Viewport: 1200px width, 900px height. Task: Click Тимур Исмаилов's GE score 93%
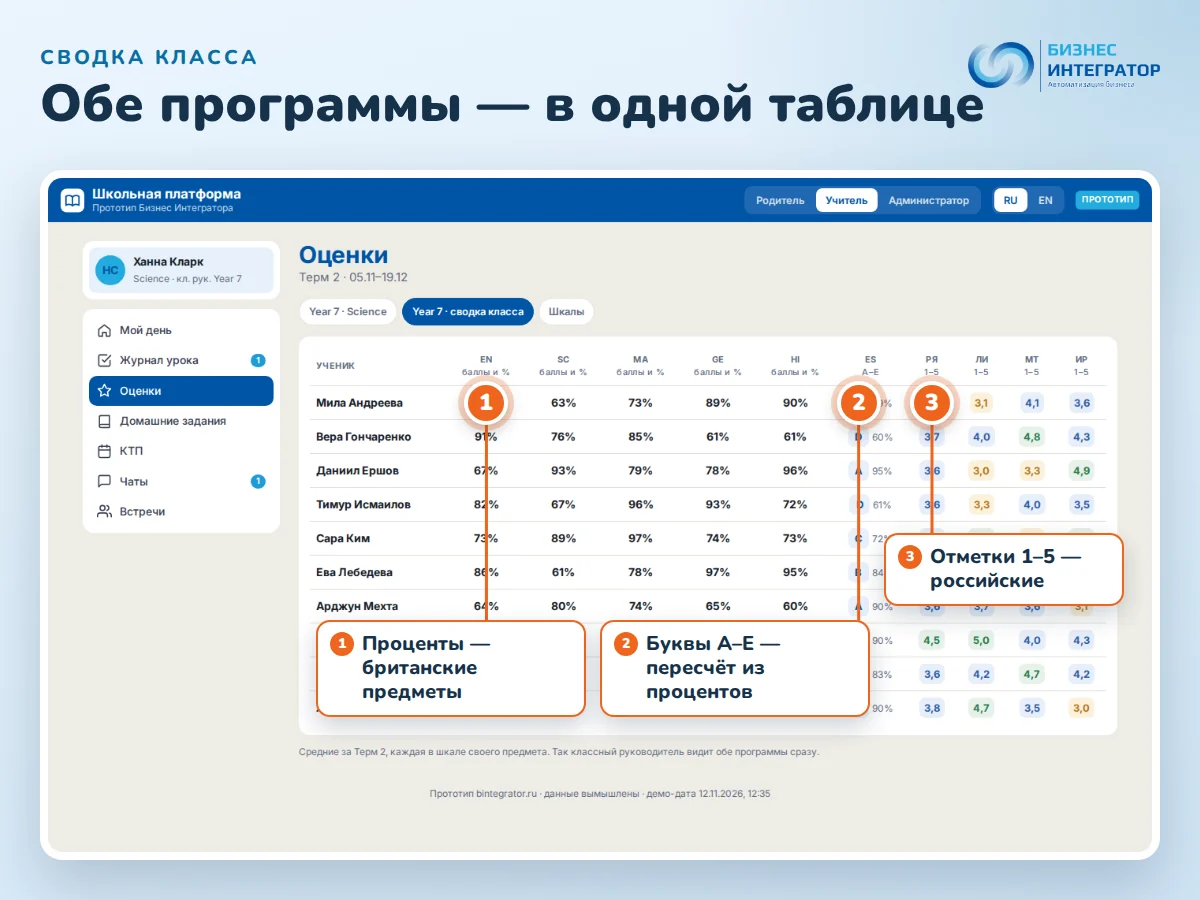tap(718, 505)
